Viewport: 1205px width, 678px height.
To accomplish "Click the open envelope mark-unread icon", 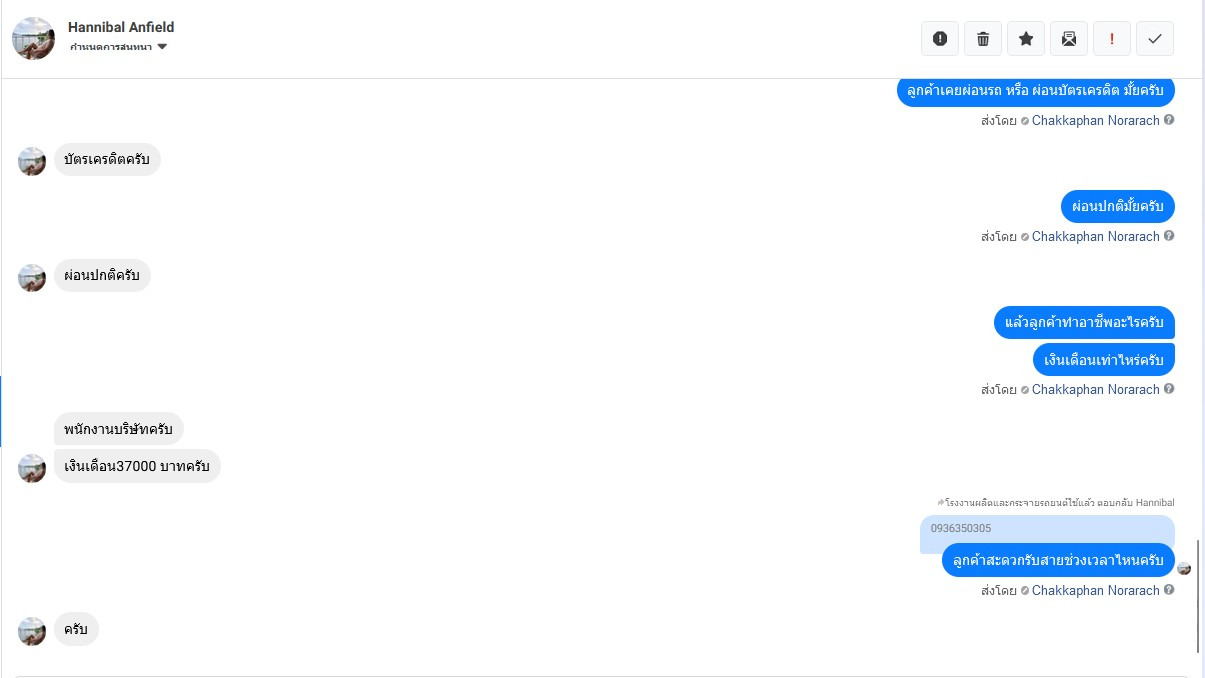I will pos(1069,39).
